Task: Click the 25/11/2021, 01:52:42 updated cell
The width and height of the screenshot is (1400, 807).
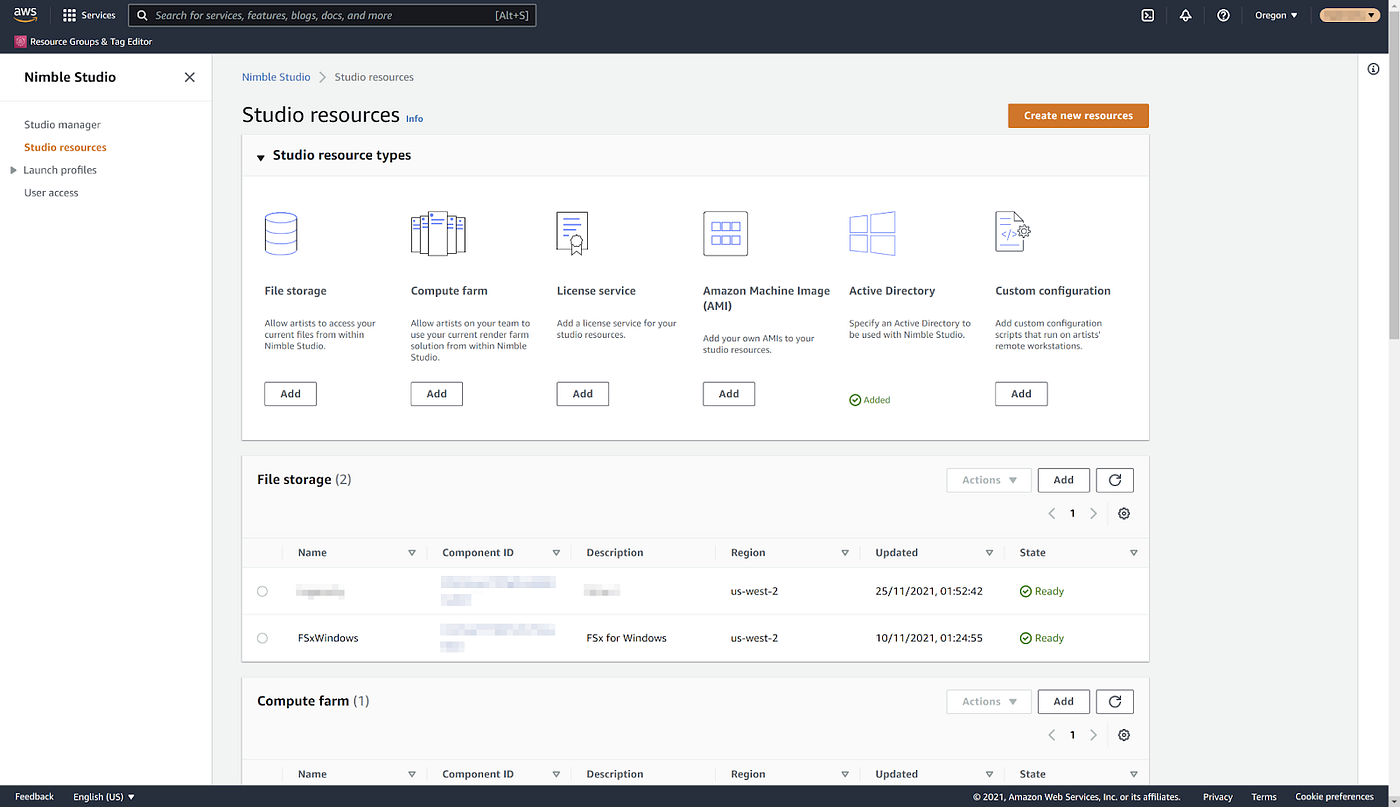Action: click(929, 592)
